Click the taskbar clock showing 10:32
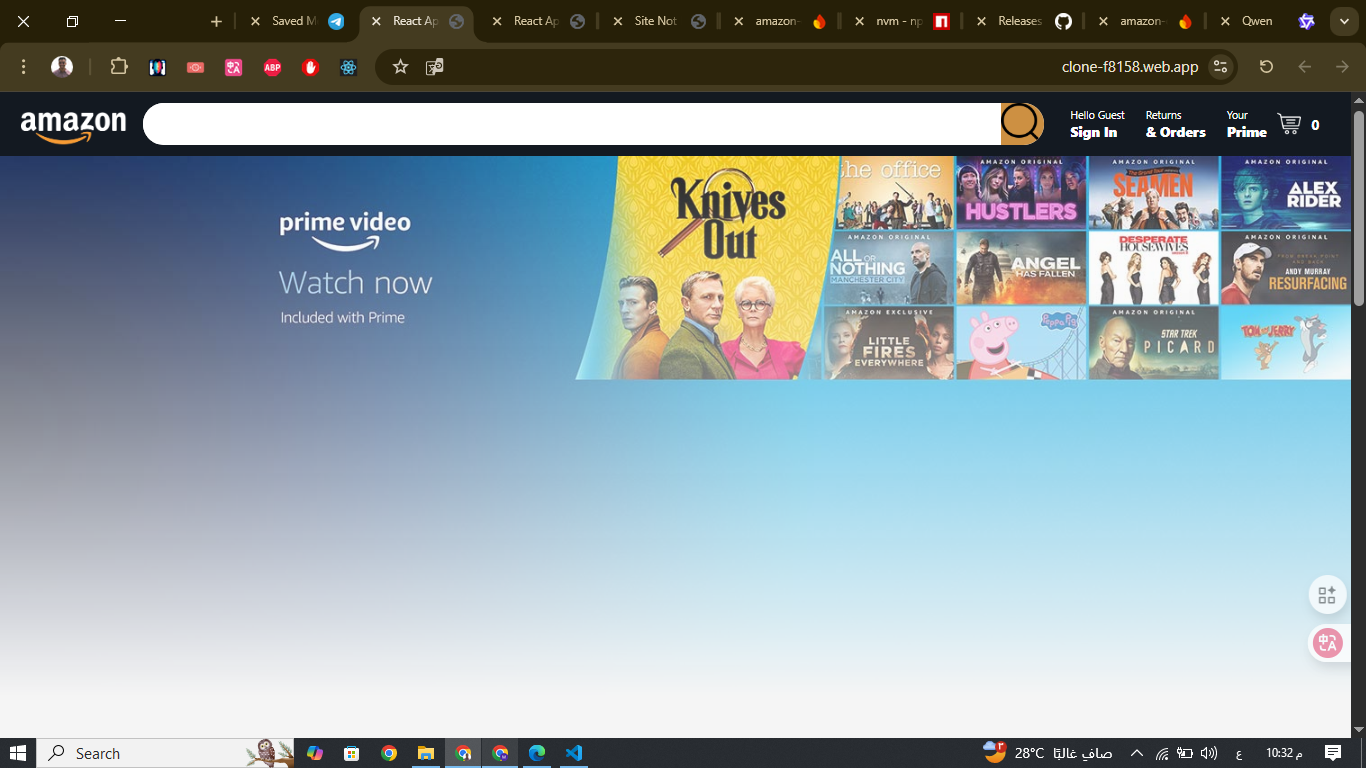 point(1285,753)
